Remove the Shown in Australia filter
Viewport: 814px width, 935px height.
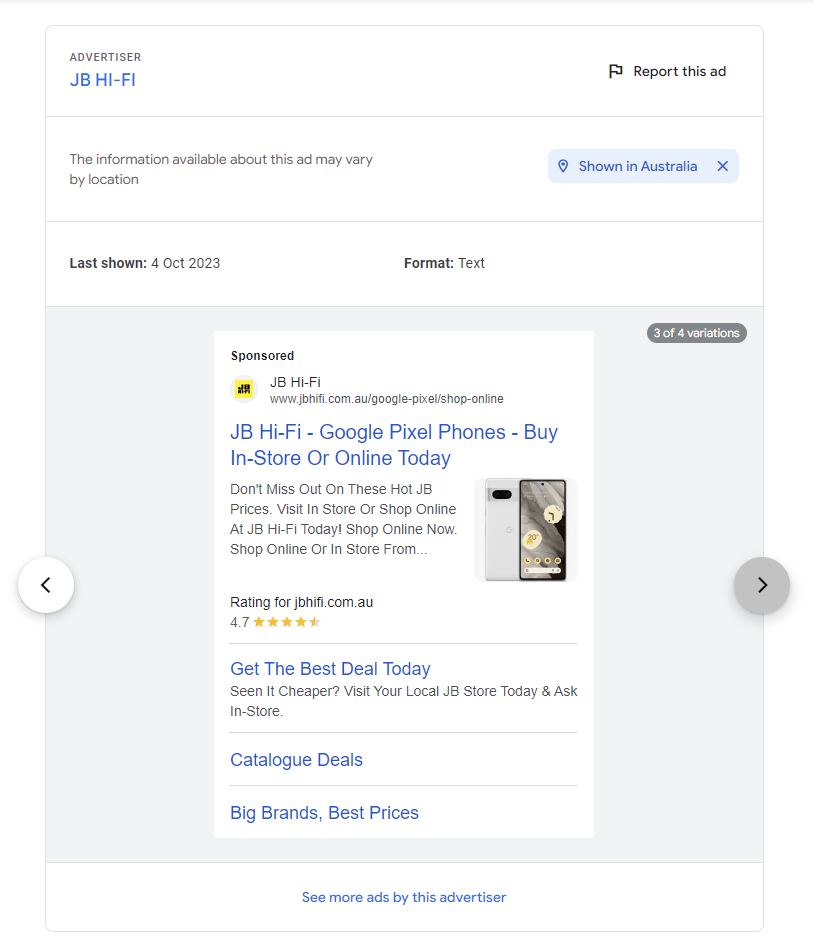click(723, 166)
